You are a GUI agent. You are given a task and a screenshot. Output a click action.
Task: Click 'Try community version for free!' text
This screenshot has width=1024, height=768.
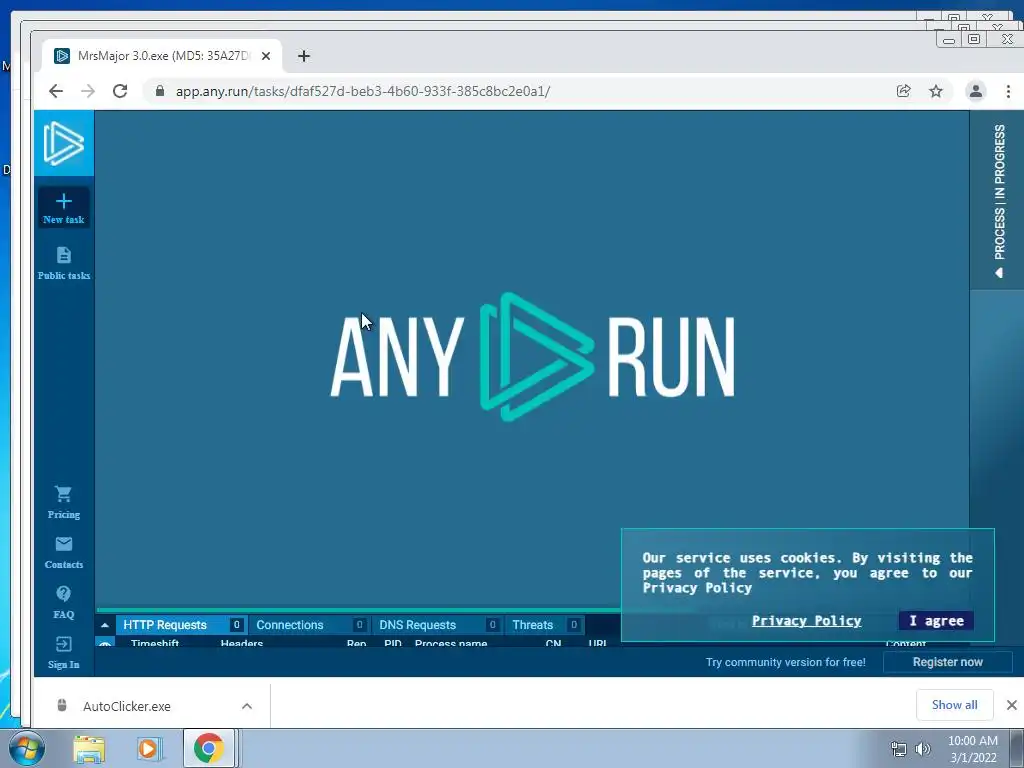coord(786,662)
